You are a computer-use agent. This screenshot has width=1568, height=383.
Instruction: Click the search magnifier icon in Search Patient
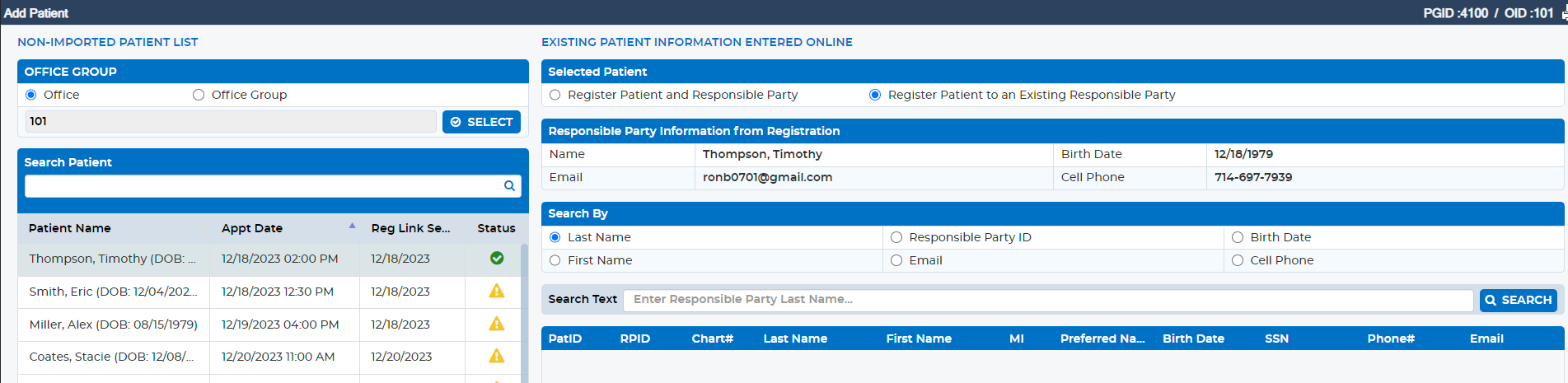[509, 186]
